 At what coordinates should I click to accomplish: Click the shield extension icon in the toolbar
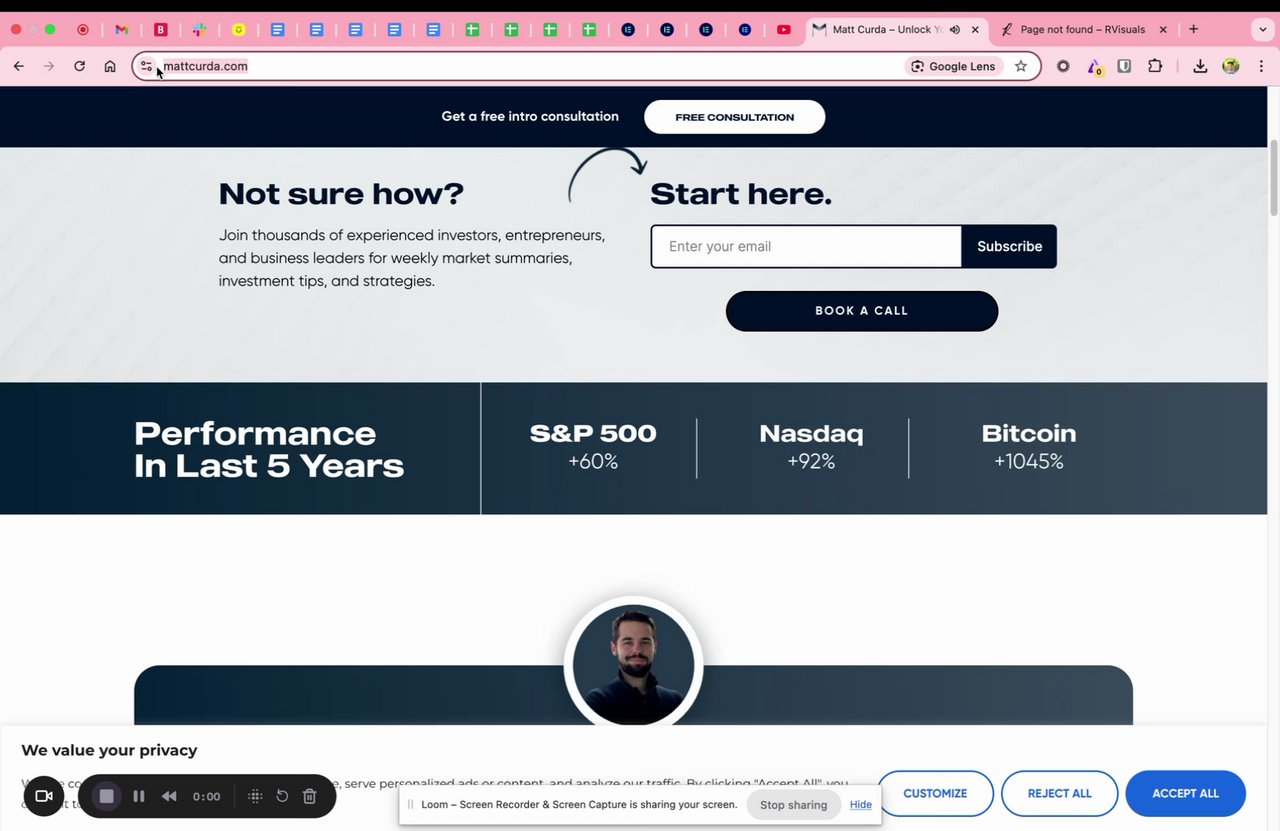point(1124,66)
